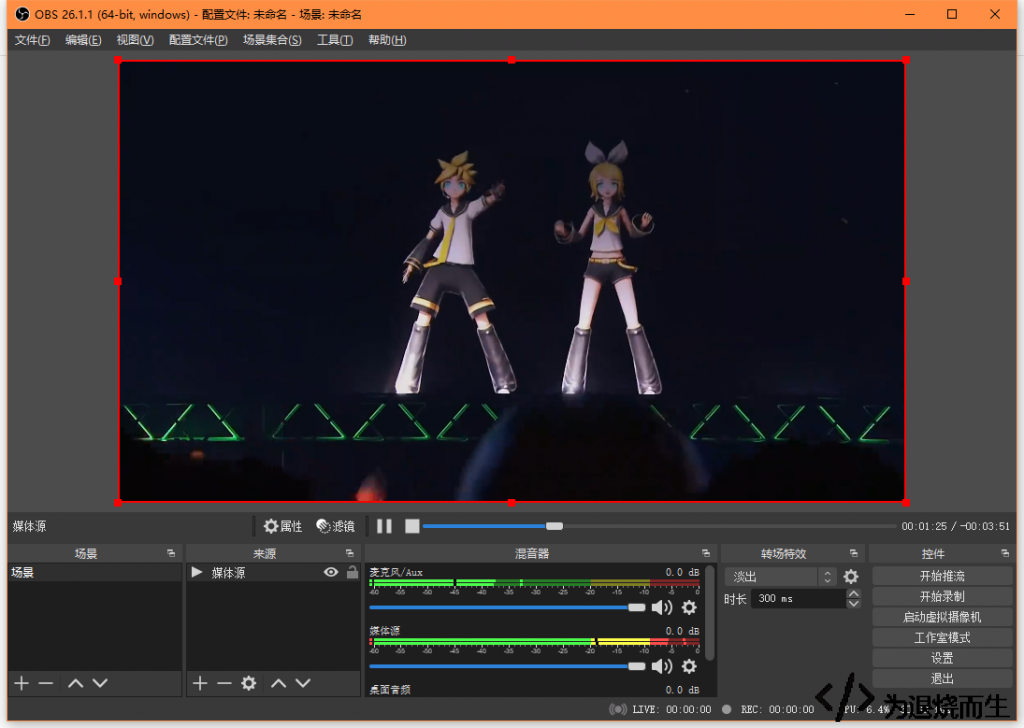1024x728 pixels.
Task: Mute the 媒体源 mixer speaker icon
Action: (x=662, y=667)
